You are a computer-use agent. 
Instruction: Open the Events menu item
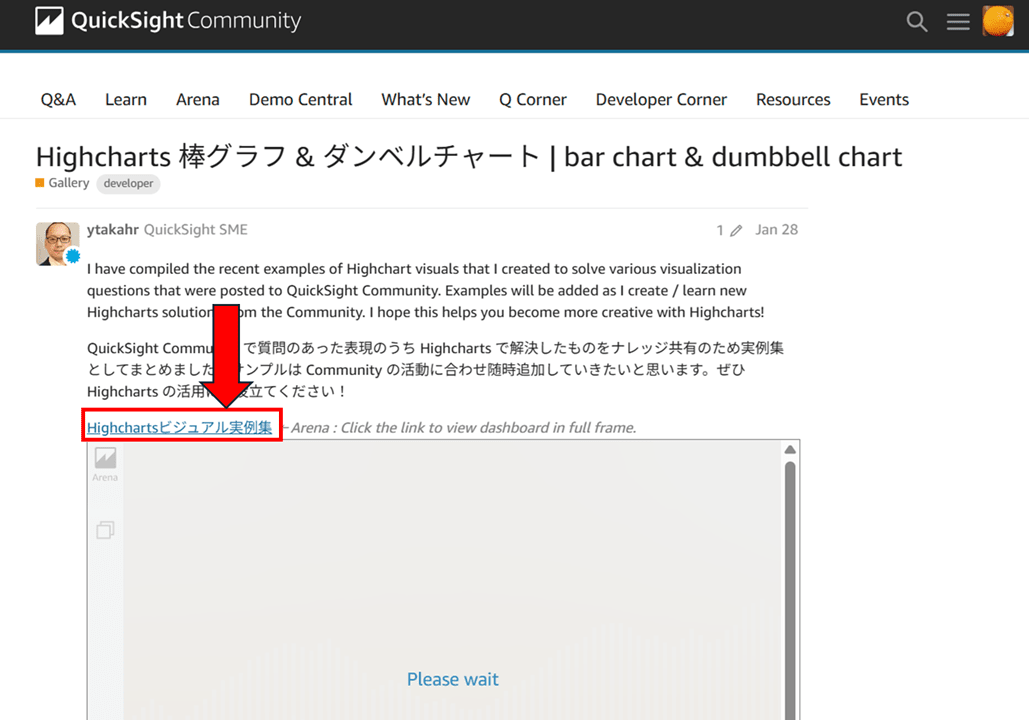pos(884,100)
